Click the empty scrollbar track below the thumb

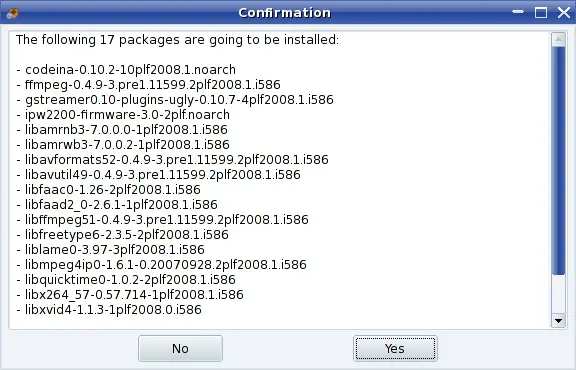[x=558, y=294]
